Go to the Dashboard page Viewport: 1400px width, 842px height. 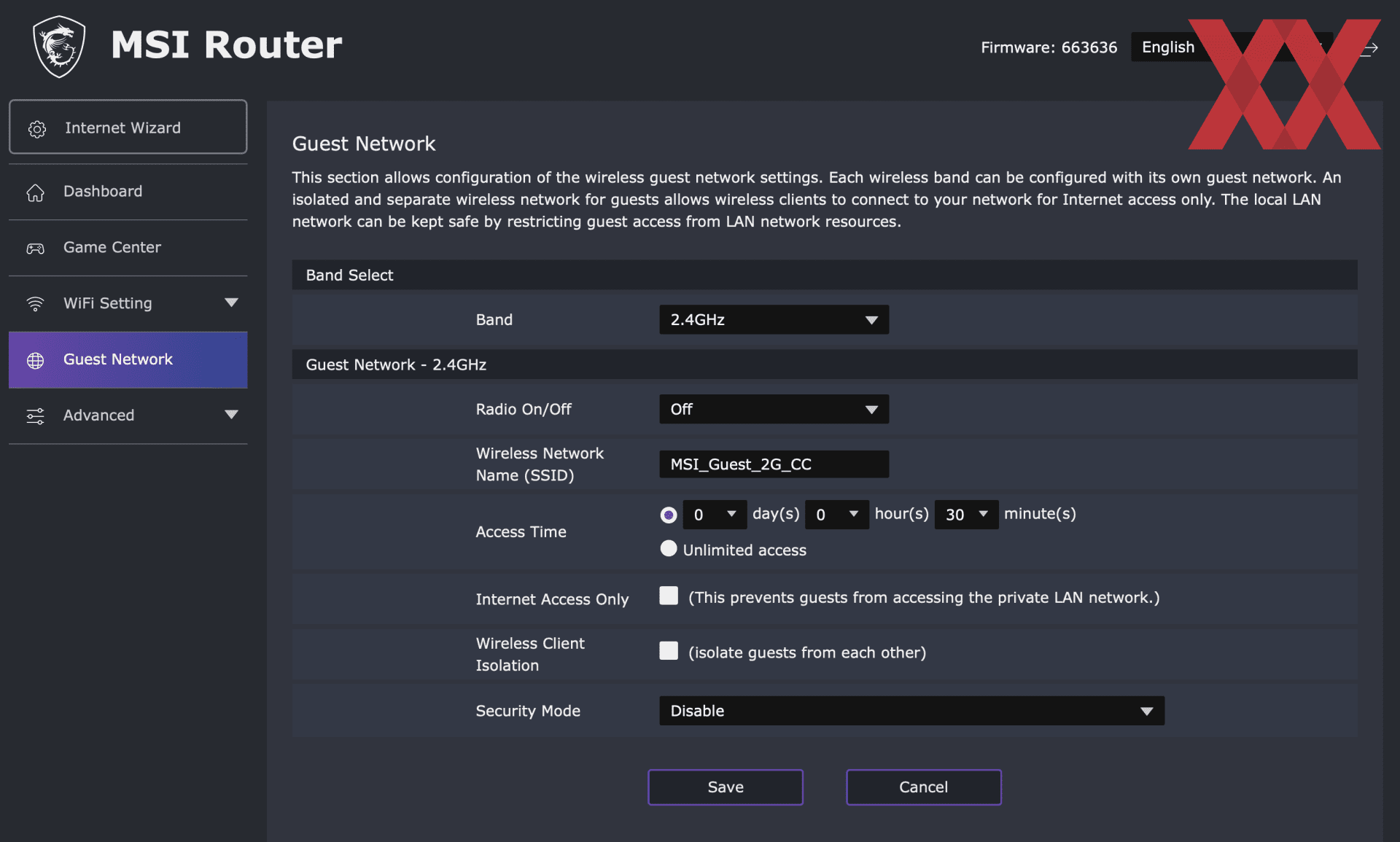click(128, 192)
